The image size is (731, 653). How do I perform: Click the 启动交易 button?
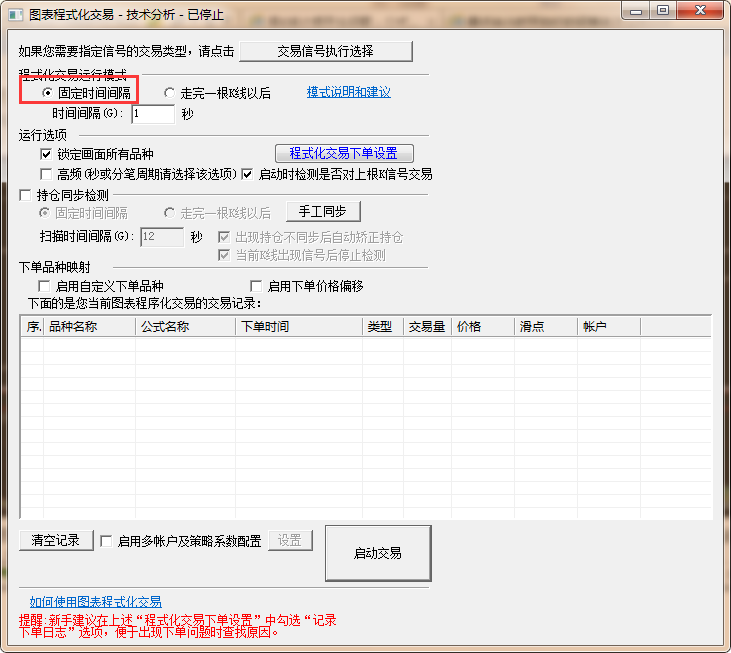(x=378, y=553)
